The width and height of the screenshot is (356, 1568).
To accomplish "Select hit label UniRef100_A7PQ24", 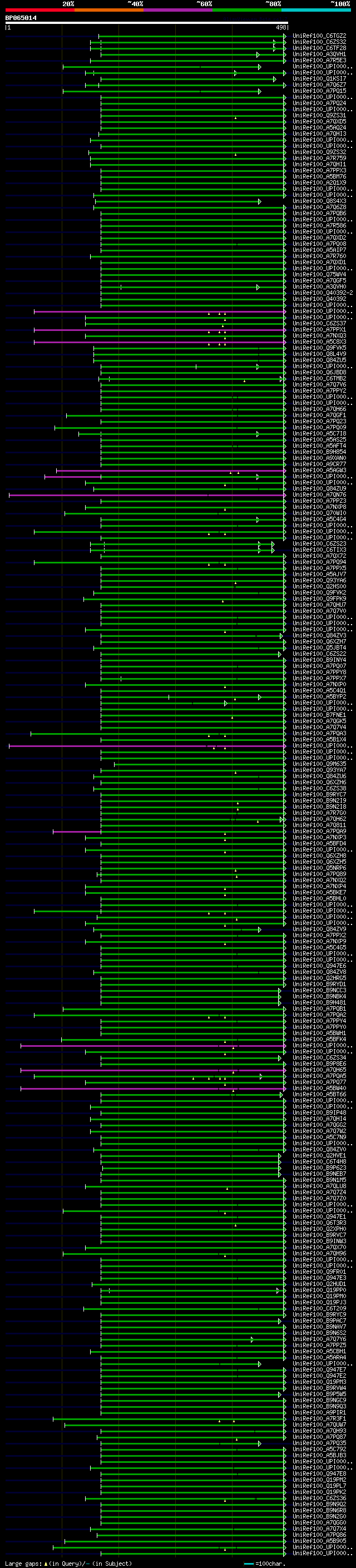I will pyautogui.click(x=319, y=103).
